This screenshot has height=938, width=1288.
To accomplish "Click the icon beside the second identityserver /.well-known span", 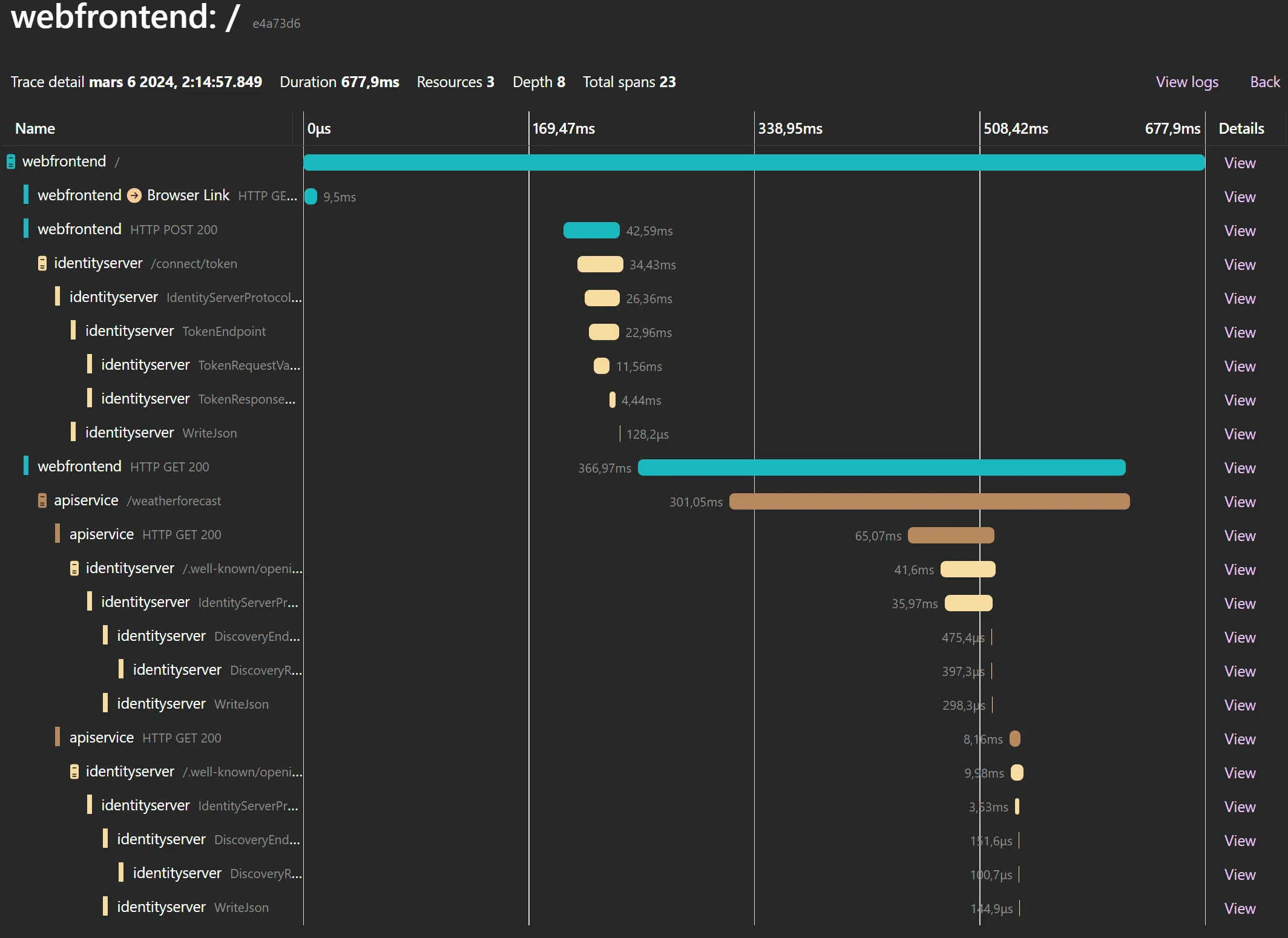I will [74, 772].
